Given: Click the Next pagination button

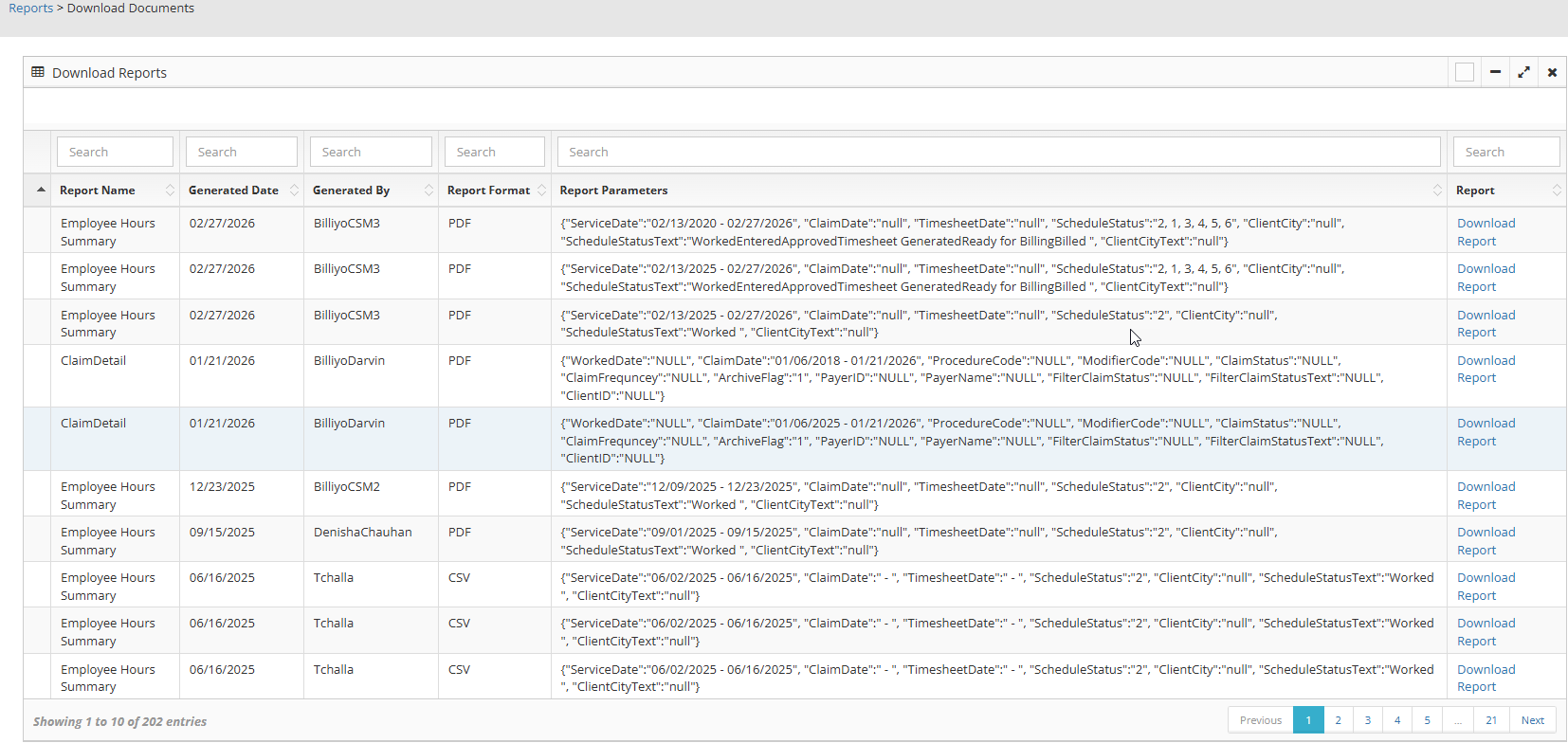Looking at the screenshot, I should [x=1532, y=720].
